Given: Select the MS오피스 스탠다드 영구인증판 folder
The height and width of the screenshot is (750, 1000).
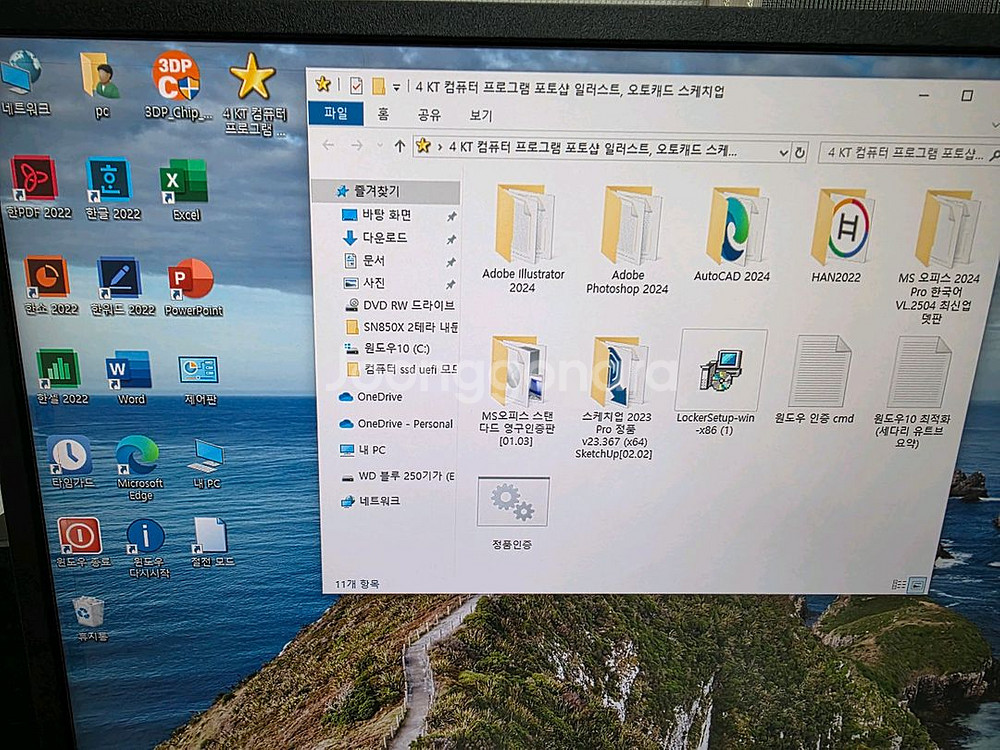Looking at the screenshot, I should (x=517, y=390).
